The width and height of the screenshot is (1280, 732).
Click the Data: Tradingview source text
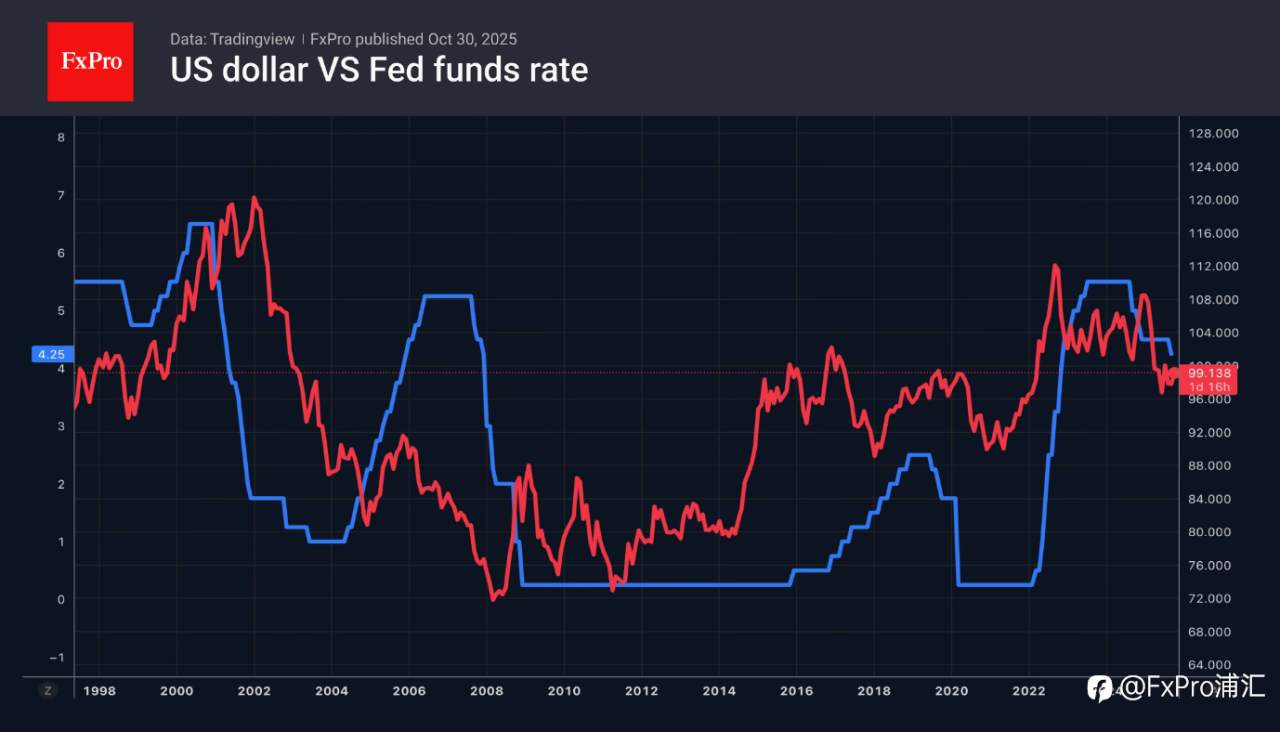click(232, 39)
